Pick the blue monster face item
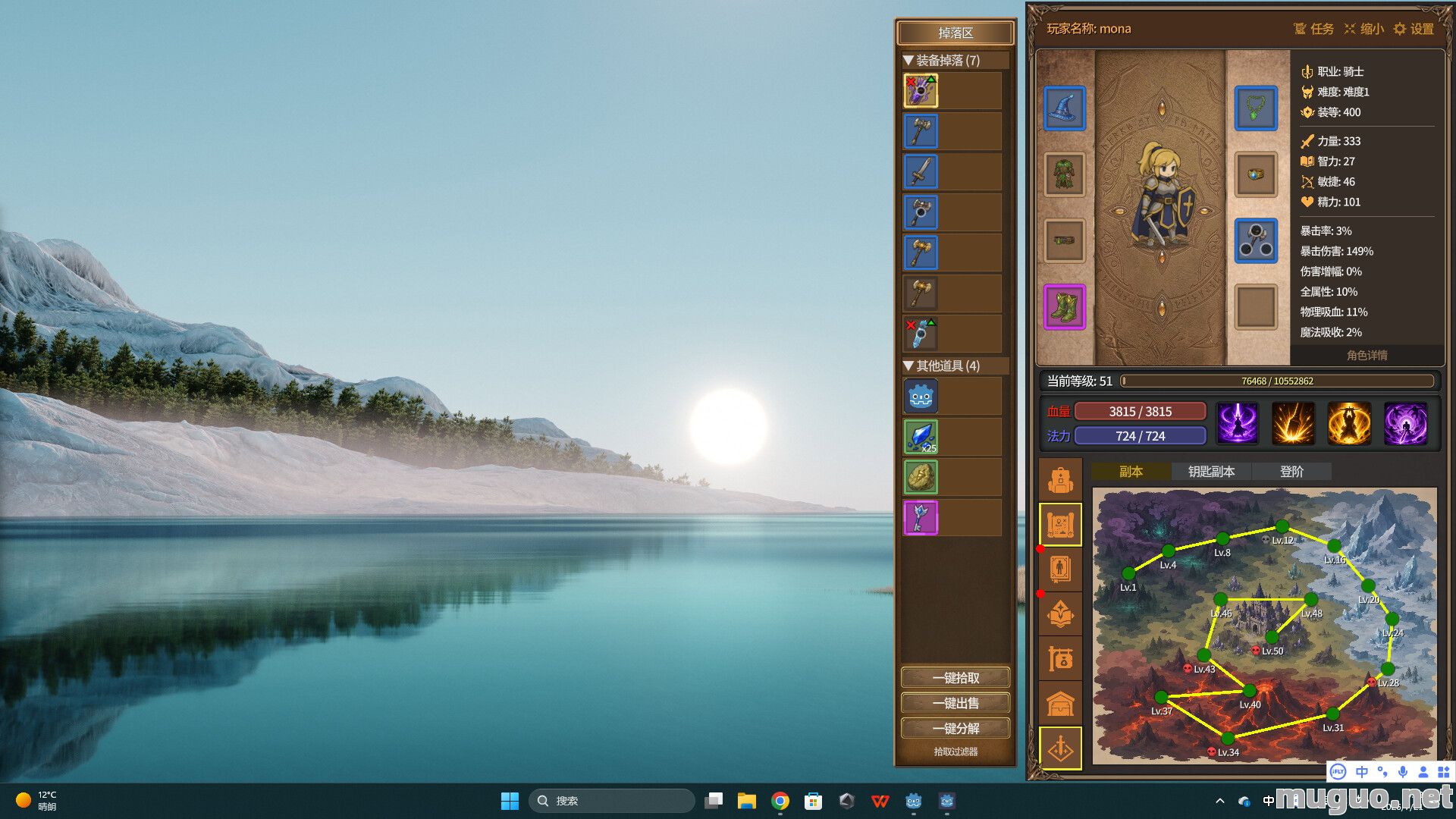Image resolution: width=1456 pixels, height=819 pixels. tap(921, 397)
